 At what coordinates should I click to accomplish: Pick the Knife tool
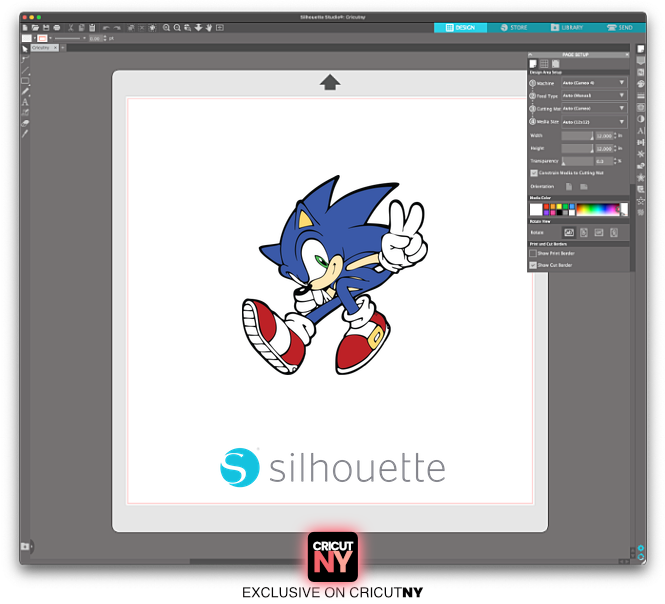click(25, 134)
